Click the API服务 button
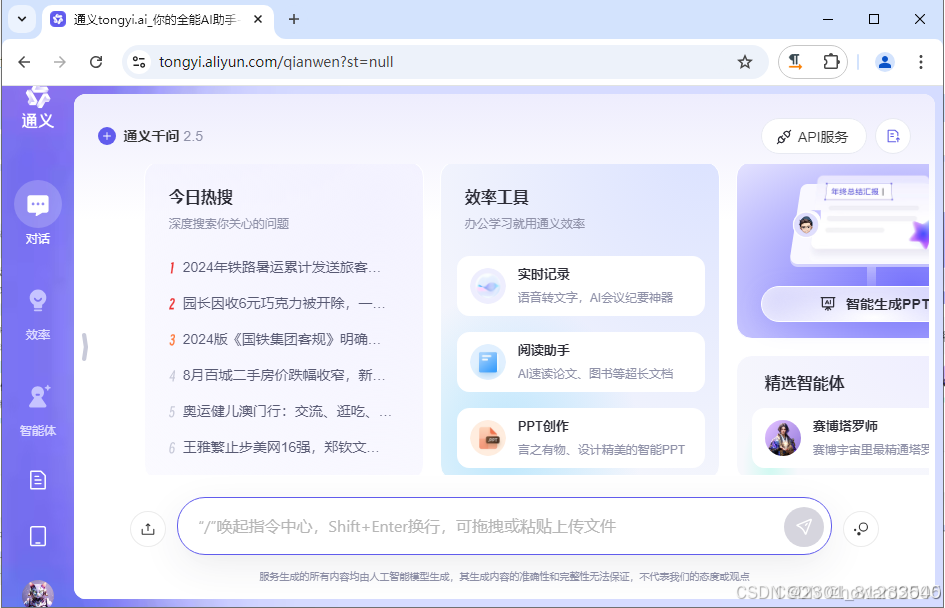The height and width of the screenshot is (608, 945). click(x=814, y=137)
